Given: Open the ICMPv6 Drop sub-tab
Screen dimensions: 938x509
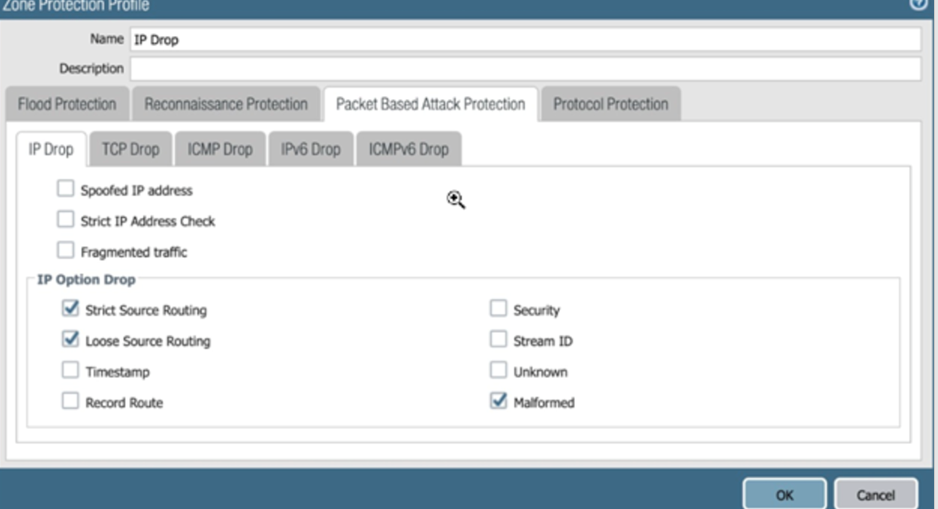Looking at the screenshot, I should 408,149.
